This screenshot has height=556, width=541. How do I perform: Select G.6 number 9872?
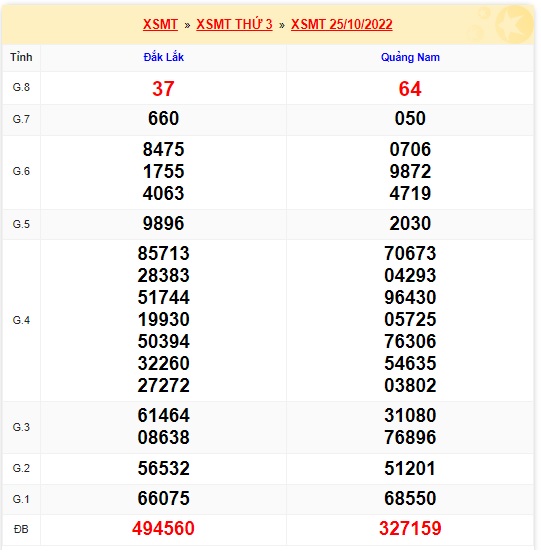click(410, 172)
